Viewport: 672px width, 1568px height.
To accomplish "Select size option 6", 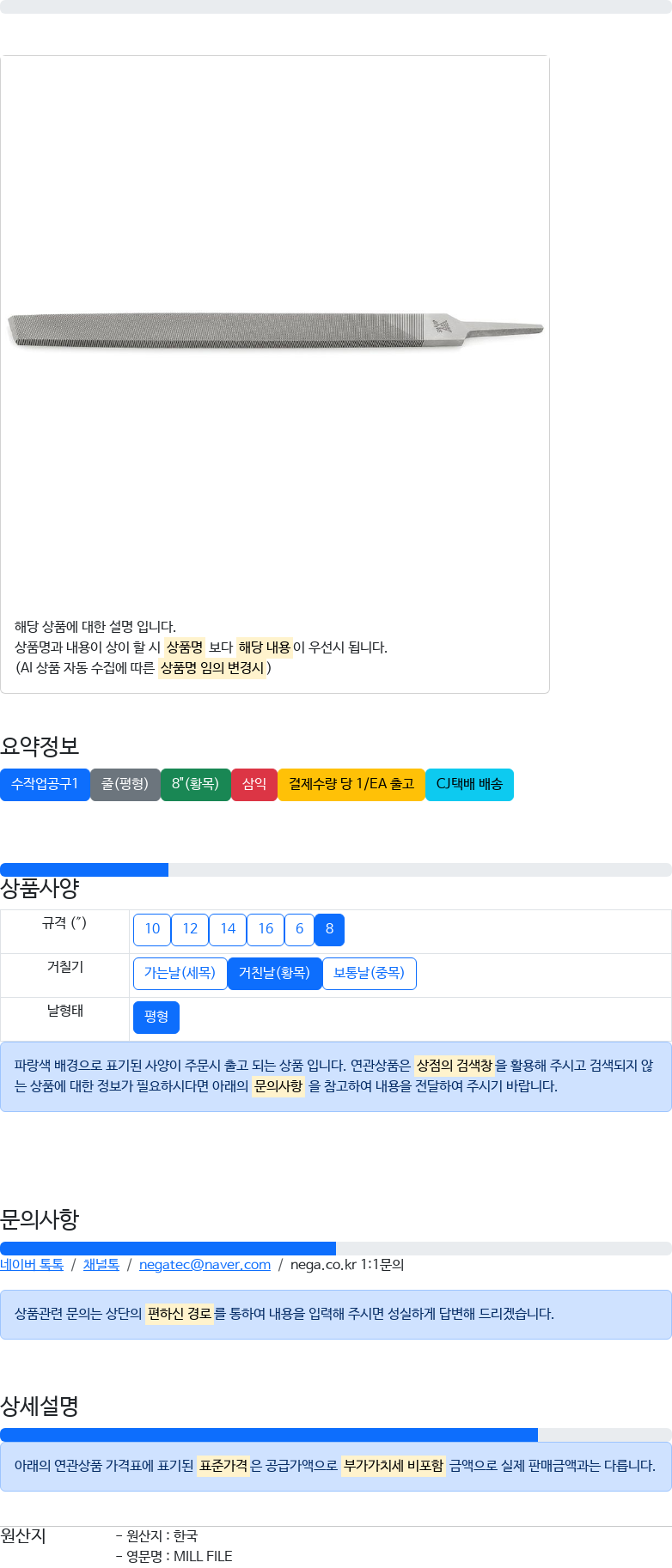I will [299, 929].
